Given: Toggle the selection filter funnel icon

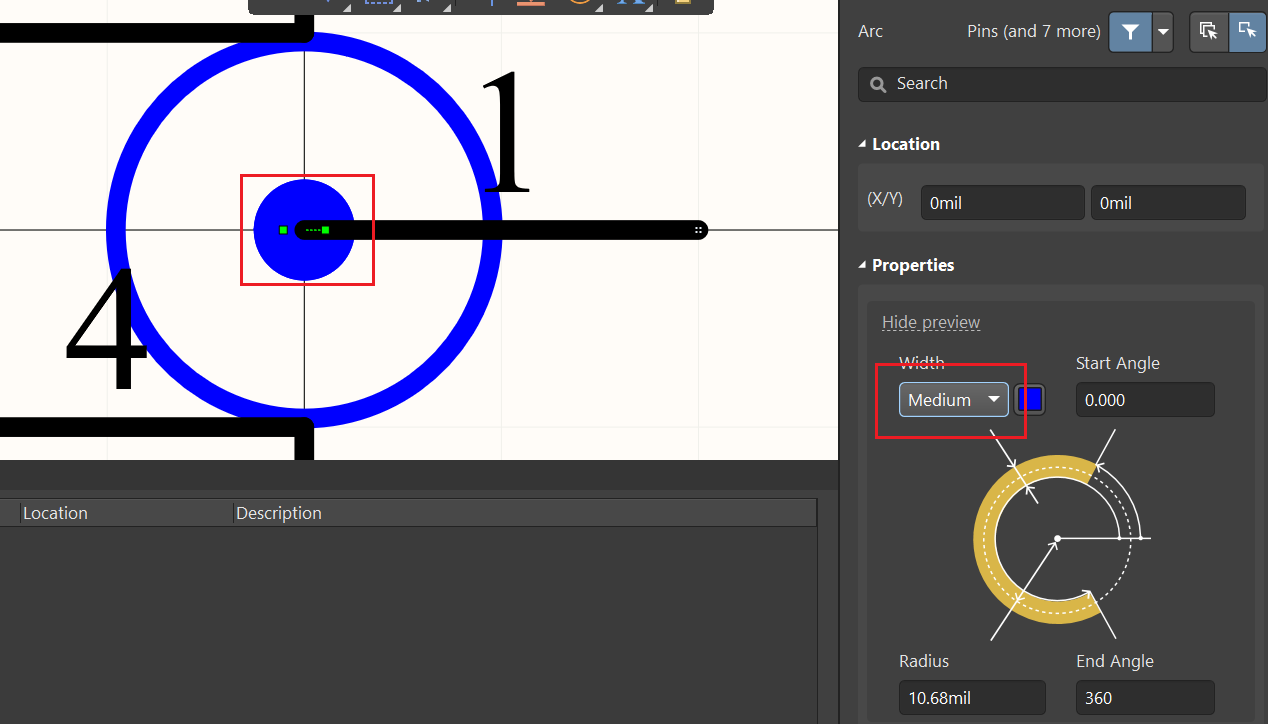Looking at the screenshot, I should [1130, 32].
